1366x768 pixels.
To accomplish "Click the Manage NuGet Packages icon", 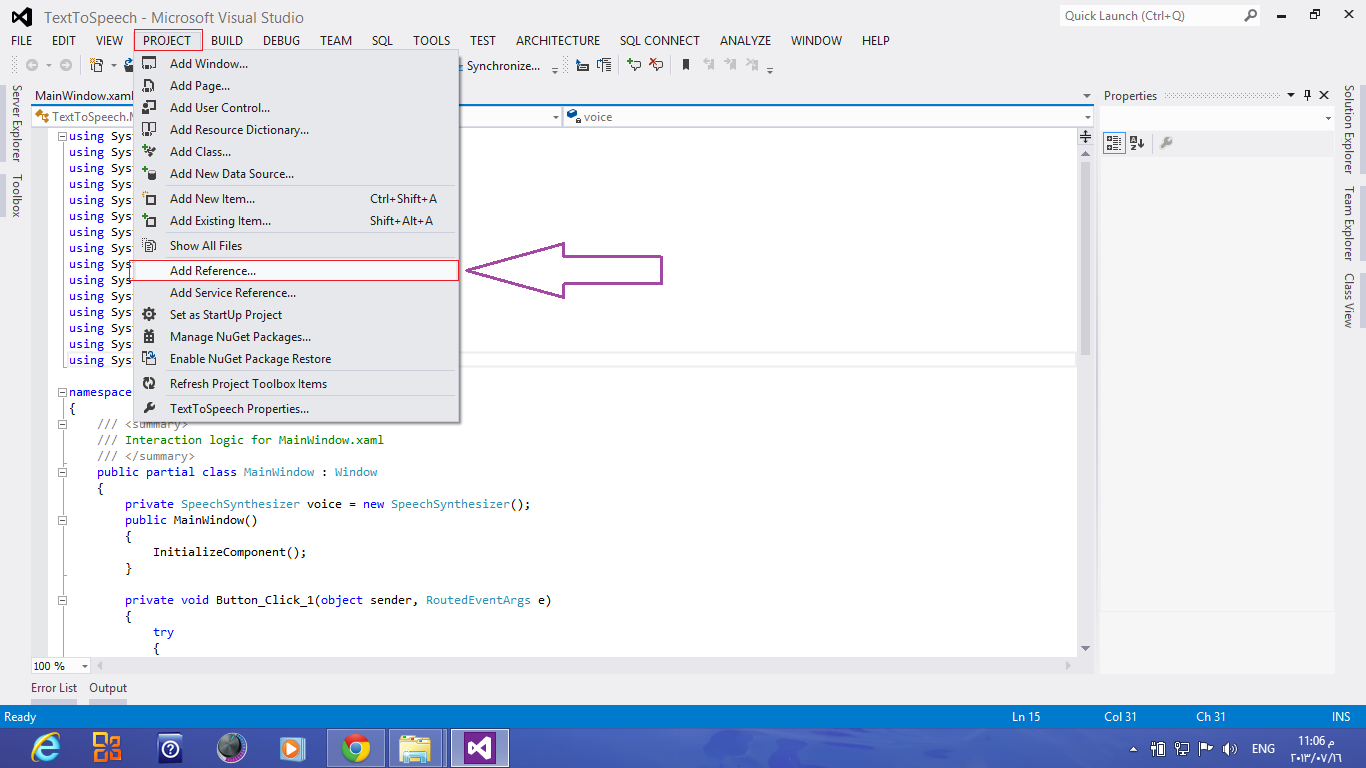I will (x=149, y=336).
